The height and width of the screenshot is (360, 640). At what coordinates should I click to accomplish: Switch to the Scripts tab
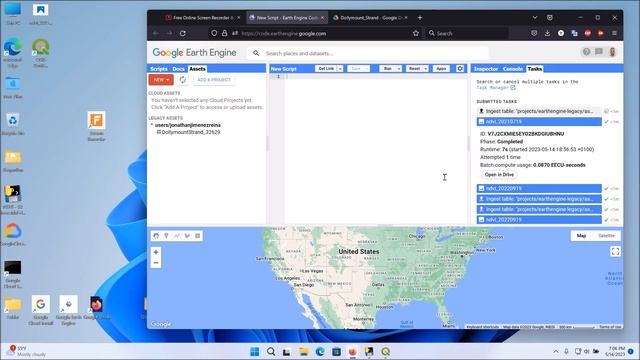159,69
